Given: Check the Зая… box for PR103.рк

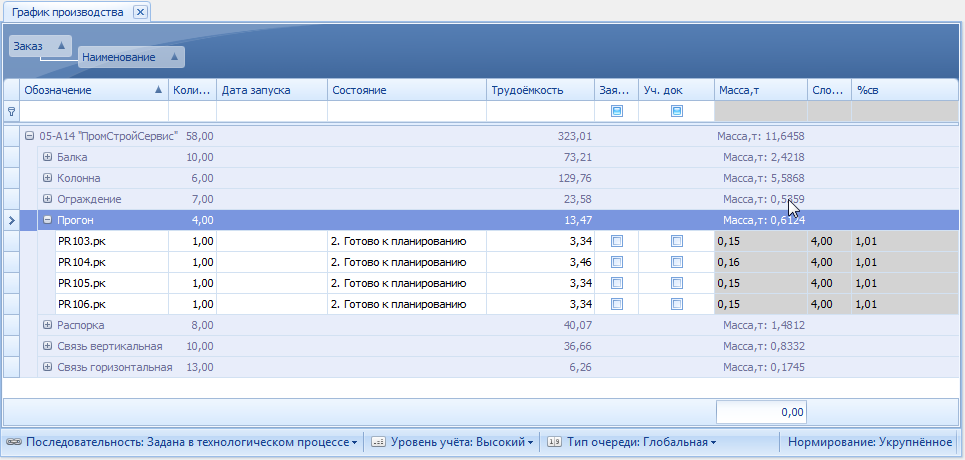Looking at the screenshot, I should click(x=617, y=241).
